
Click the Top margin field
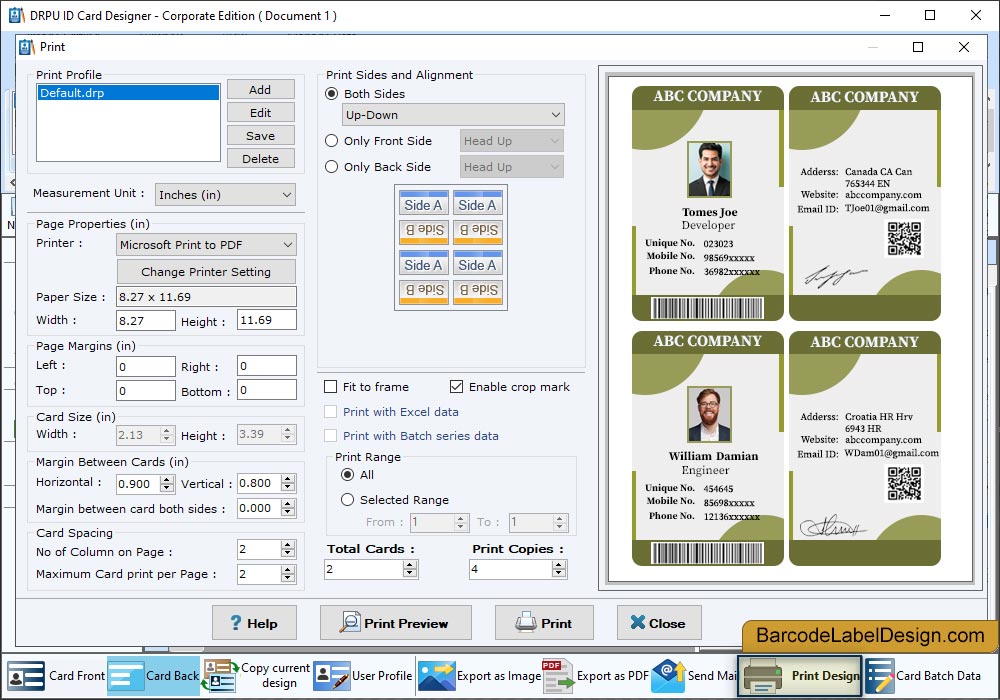[x=145, y=391]
